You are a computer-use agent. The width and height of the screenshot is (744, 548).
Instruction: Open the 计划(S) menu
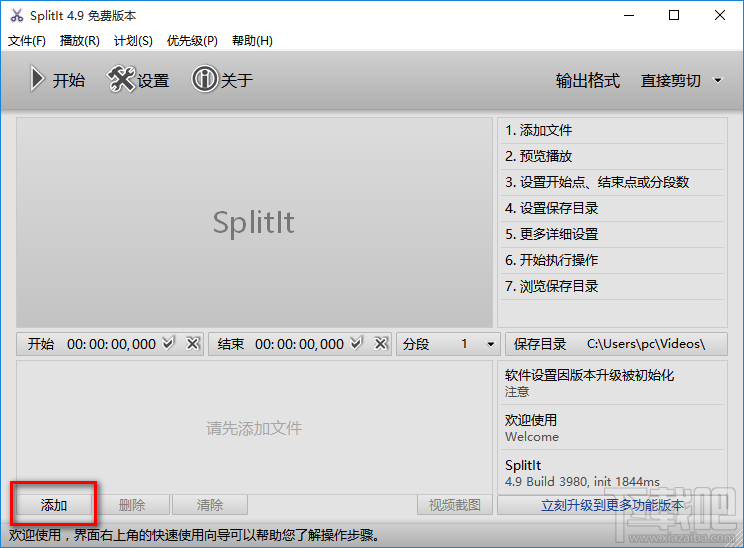pyautogui.click(x=133, y=41)
